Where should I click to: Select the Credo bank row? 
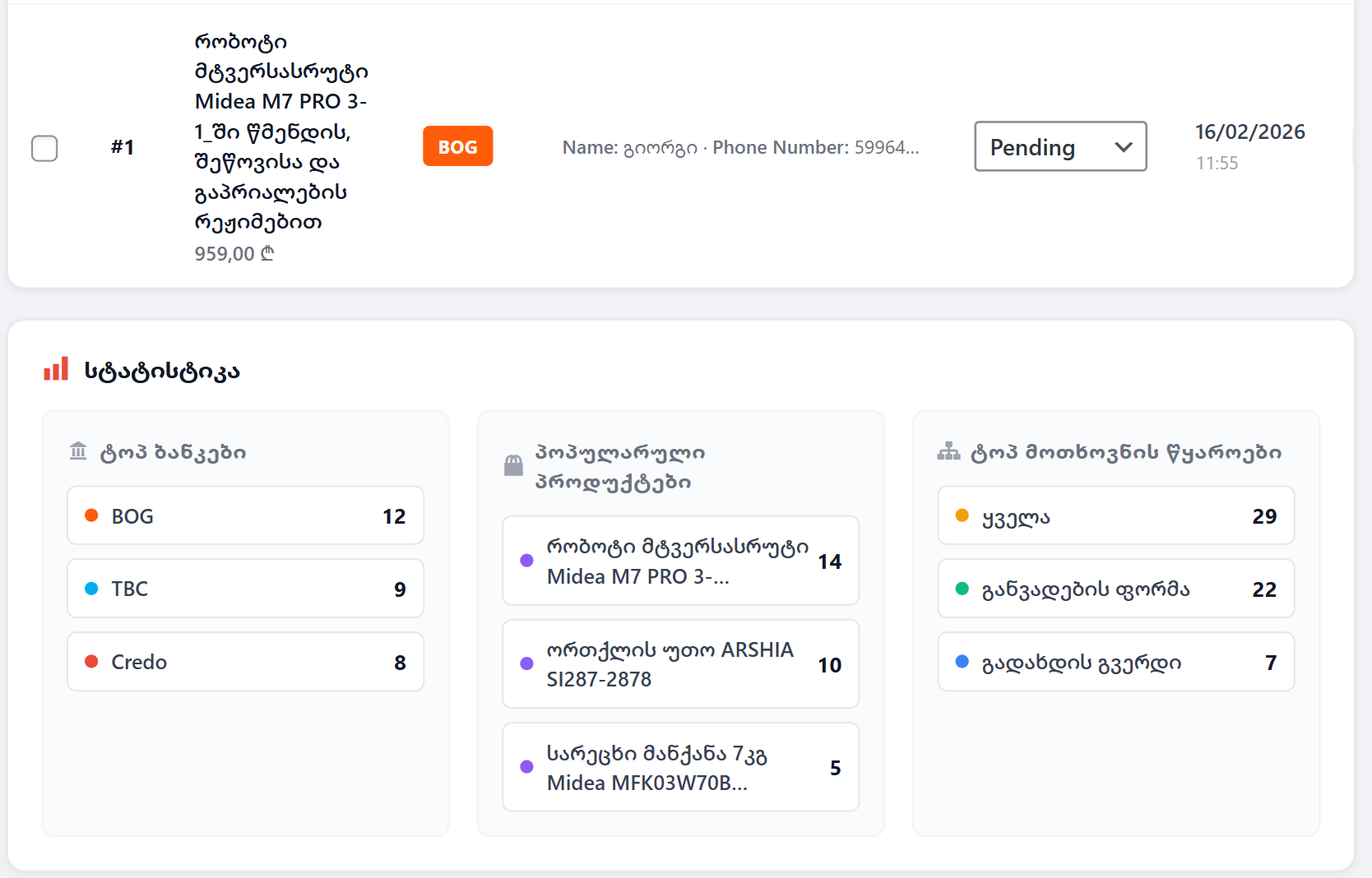(x=245, y=662)
